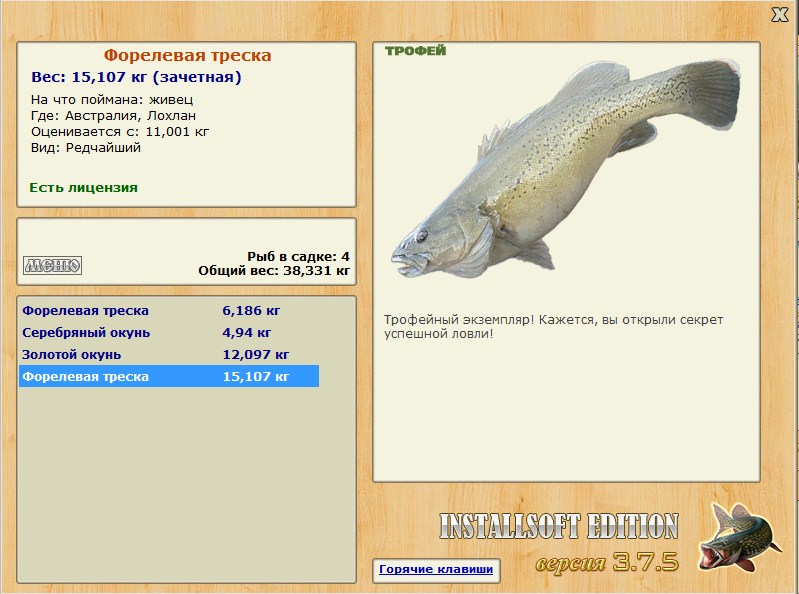Image resolution: width=799 pixels, height=594 pixels.
Task: Click the Есть лицензия status text
Action: (x=84, y=187)
